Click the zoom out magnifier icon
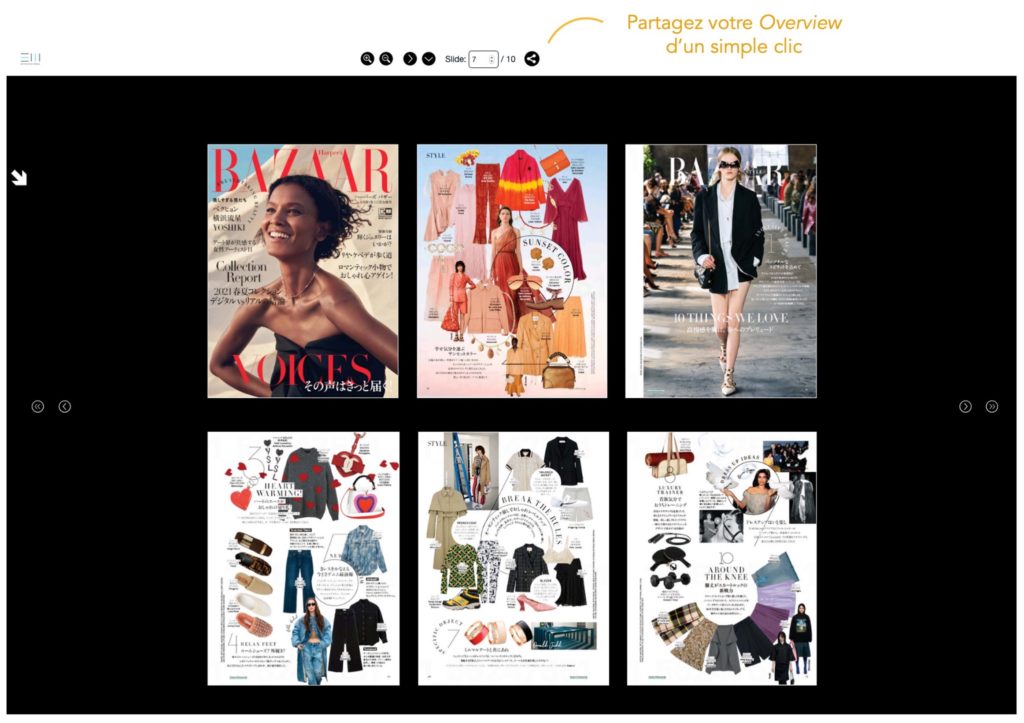1024x723 pixels. [386, 59]
